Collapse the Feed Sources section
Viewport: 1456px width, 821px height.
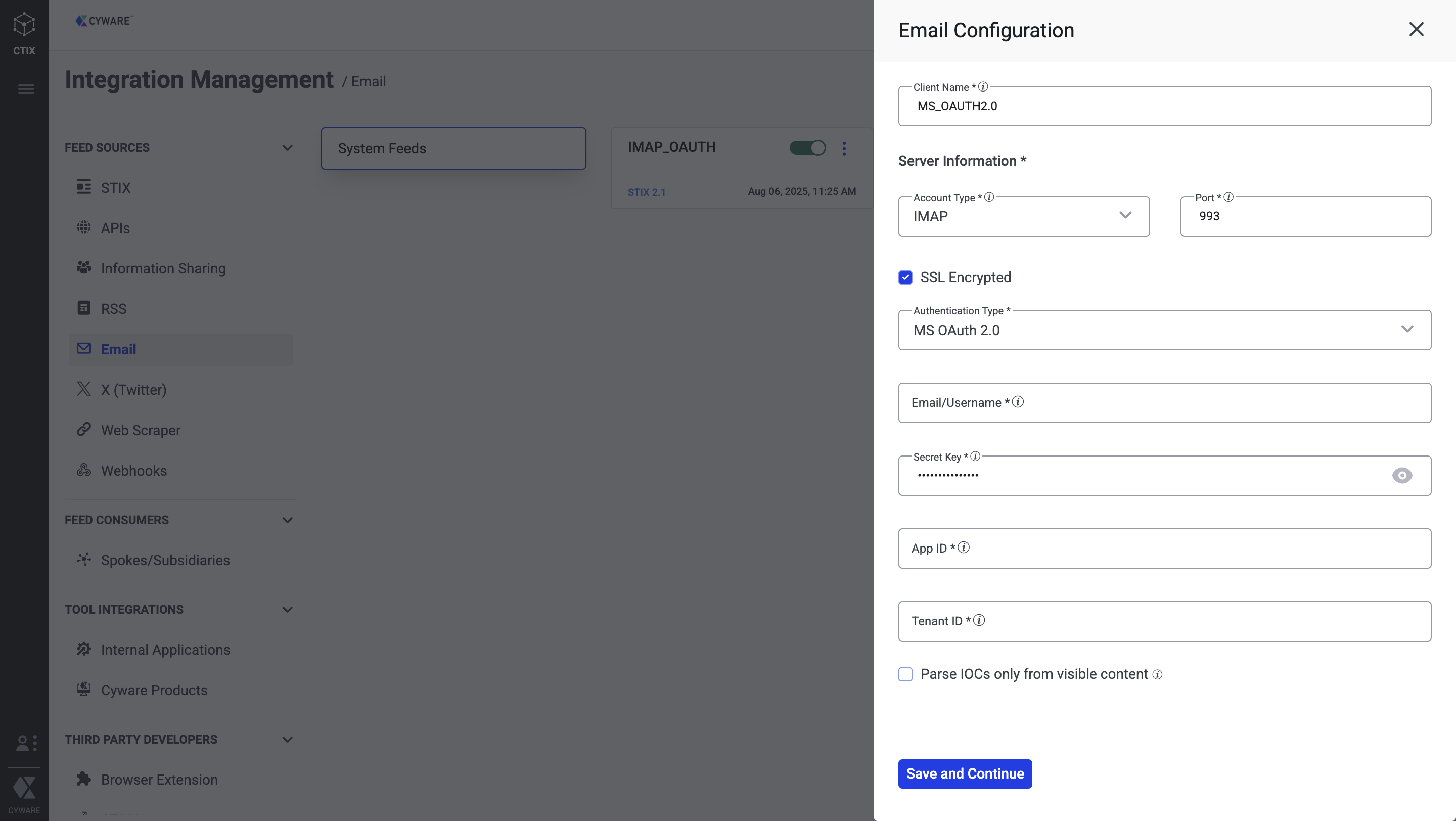(x=287, y=148)
